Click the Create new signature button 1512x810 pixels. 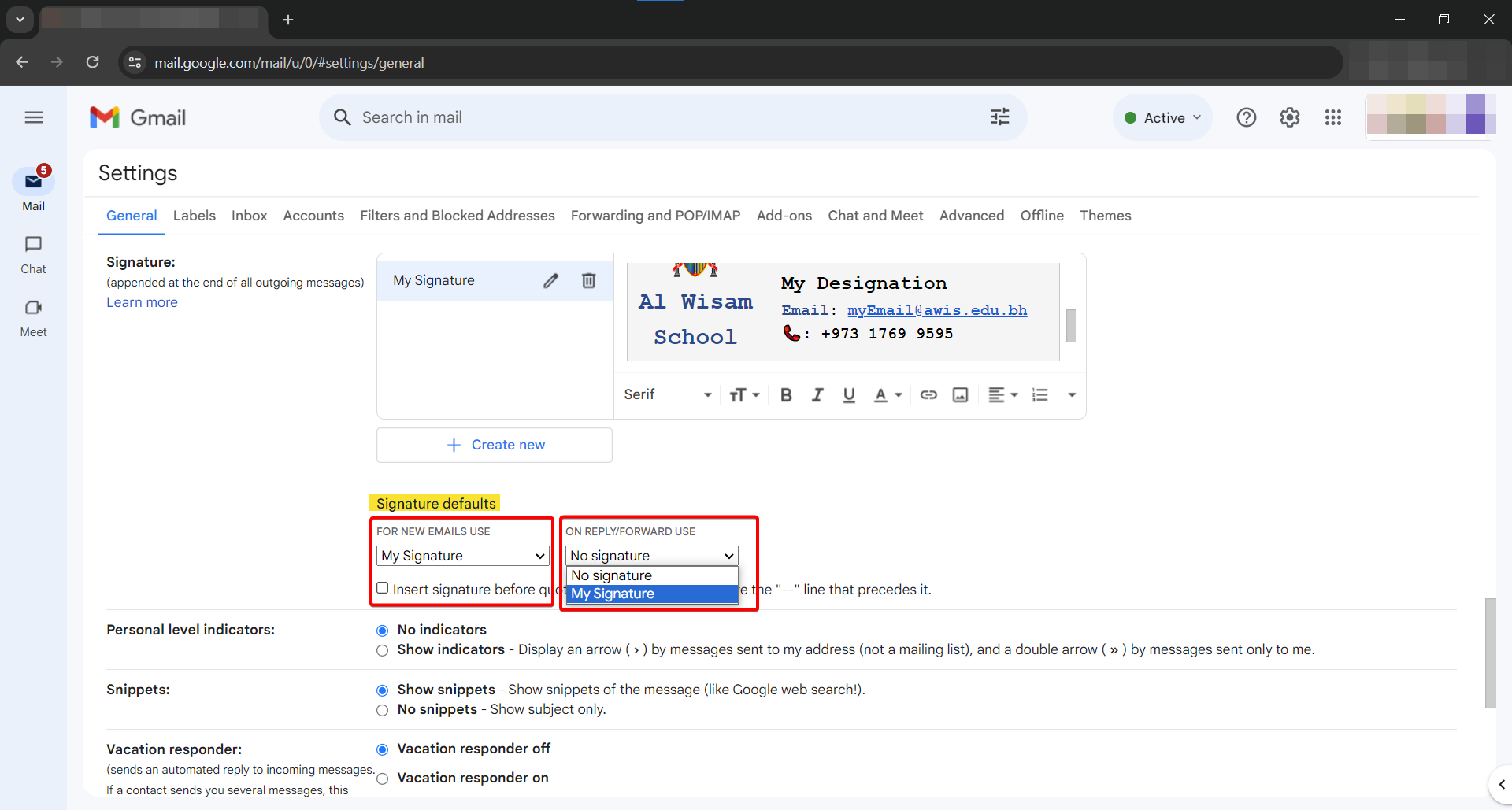tap(495, 446)
